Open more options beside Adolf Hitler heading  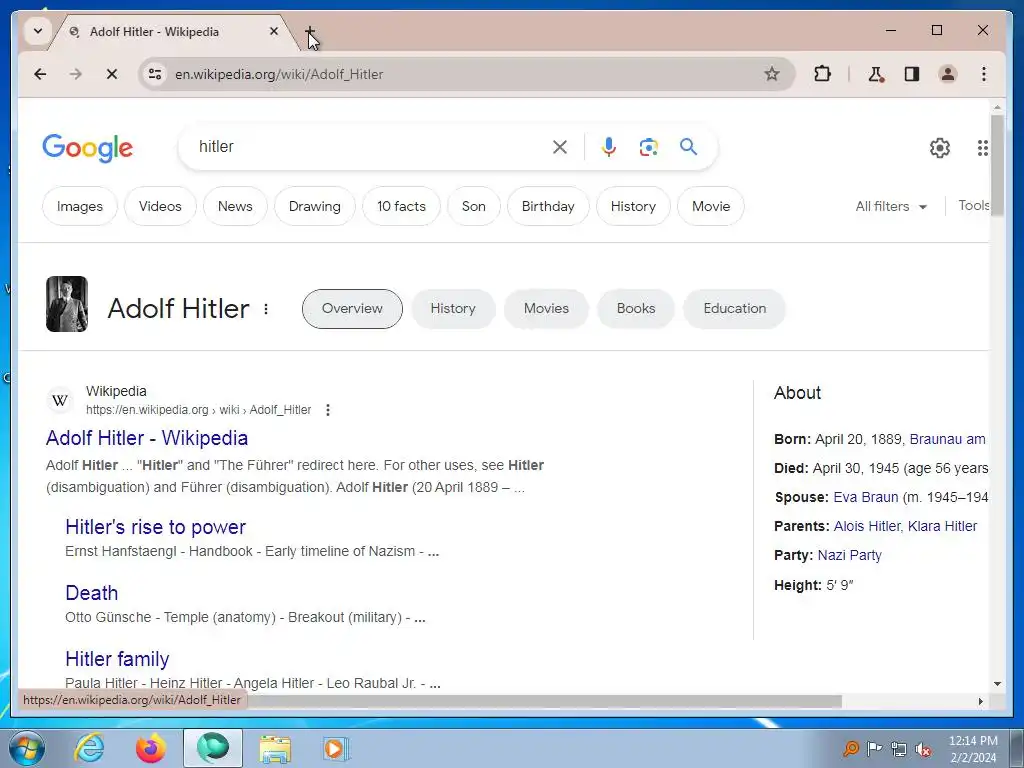pos(266,309)
